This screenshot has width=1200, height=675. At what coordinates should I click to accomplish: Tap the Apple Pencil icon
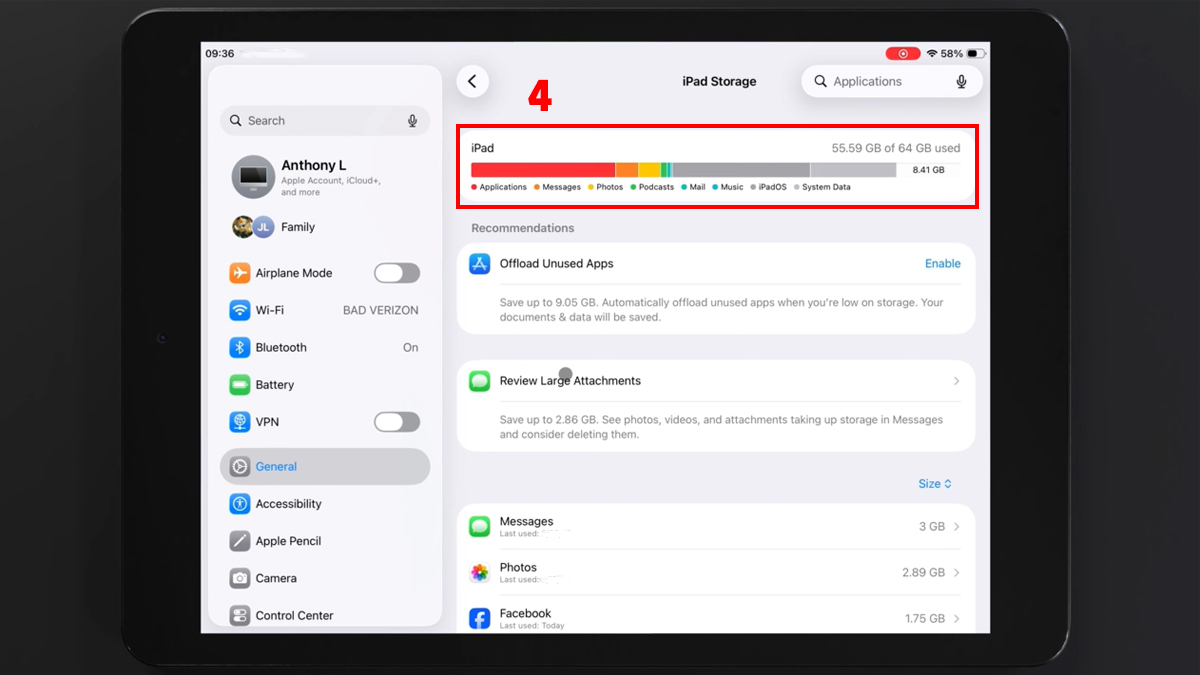tap(240, 541)
